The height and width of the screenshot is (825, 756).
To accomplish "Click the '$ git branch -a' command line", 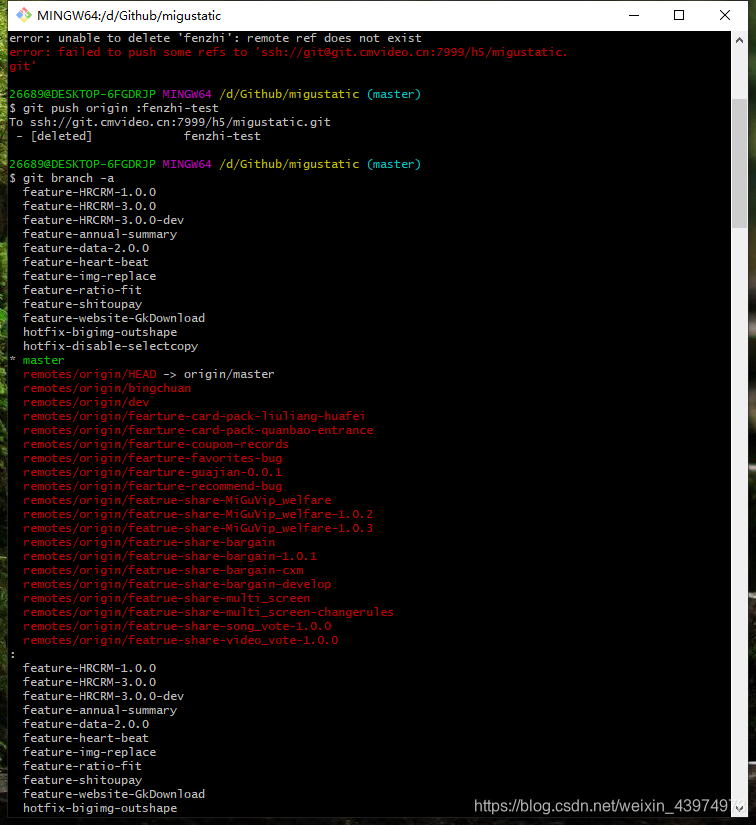I will click(x=62, y=178).
